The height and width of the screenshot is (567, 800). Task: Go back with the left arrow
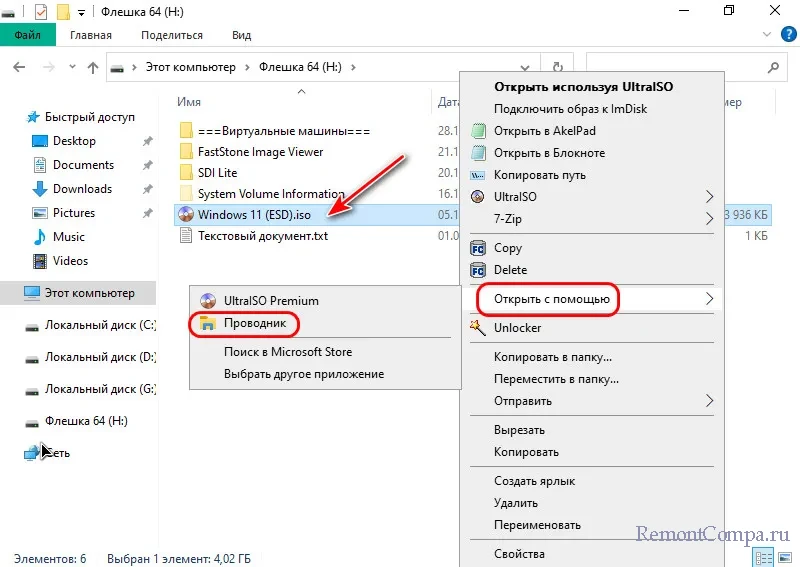pos(19,67)
